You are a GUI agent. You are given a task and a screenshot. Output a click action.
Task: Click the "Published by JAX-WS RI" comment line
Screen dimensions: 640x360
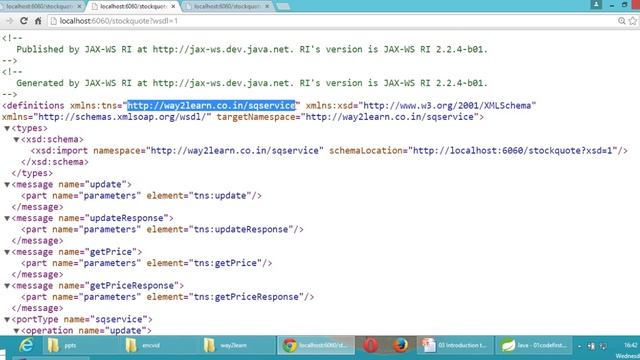coord(252,49)
